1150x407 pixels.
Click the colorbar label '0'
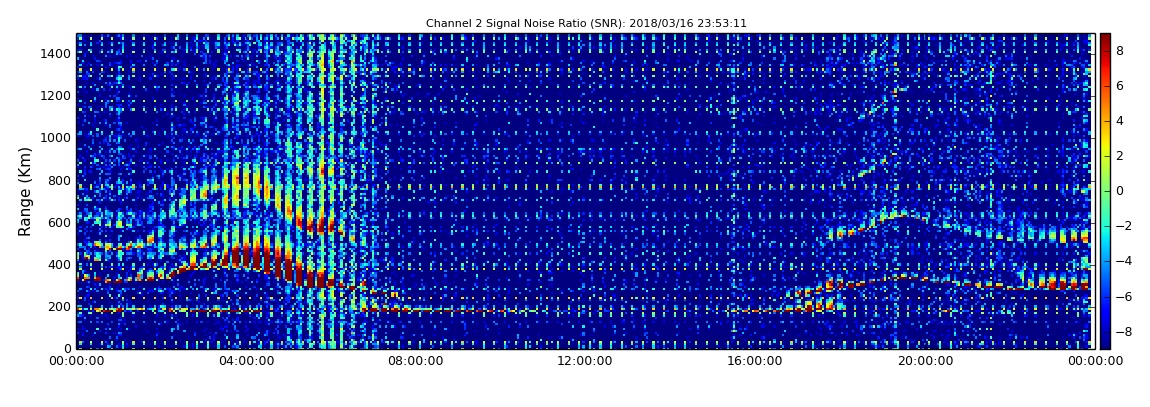pos(1120,191)
